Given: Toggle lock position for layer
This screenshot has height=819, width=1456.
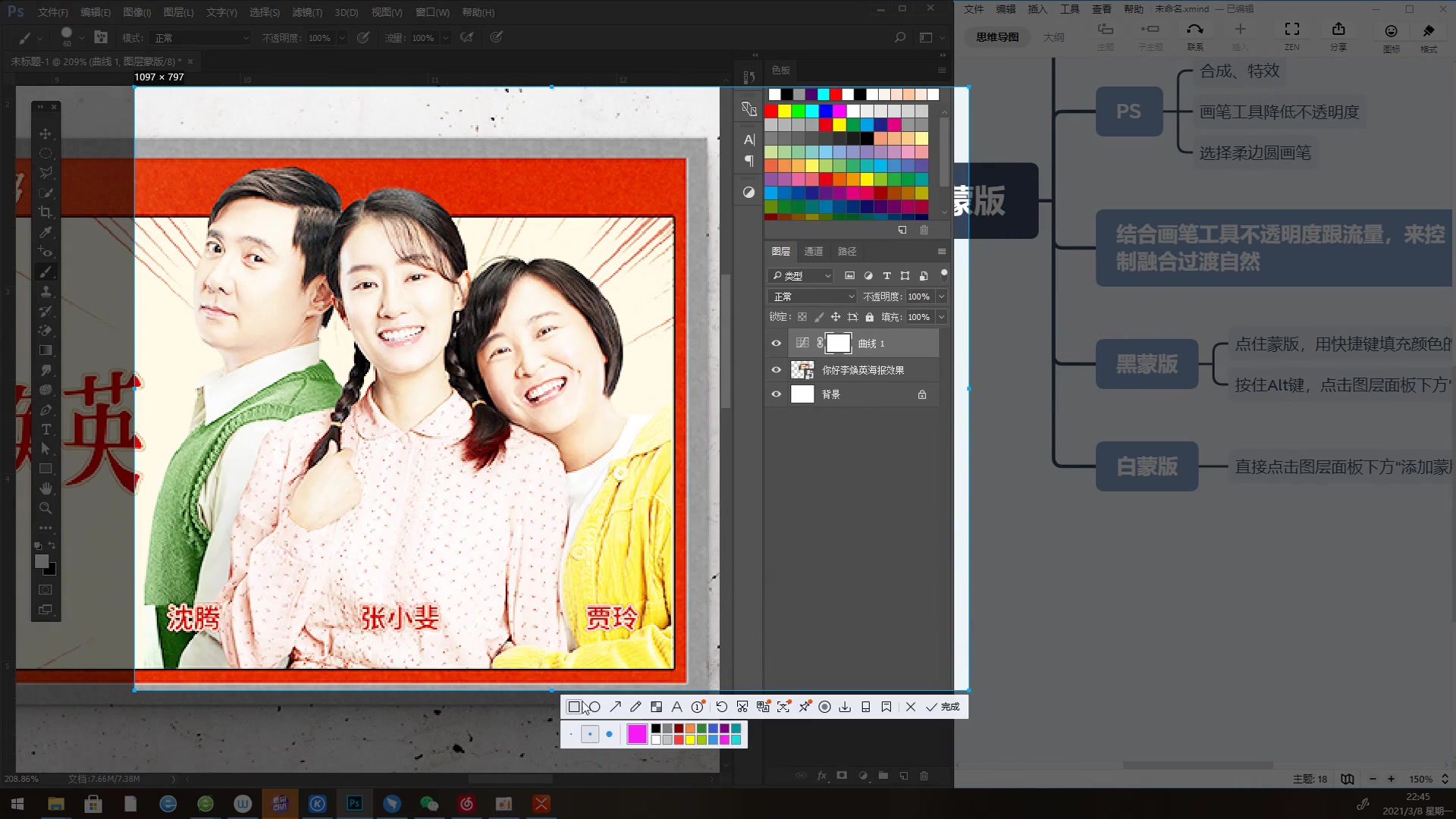Looking at the screenshot, I should pos(835,317).
